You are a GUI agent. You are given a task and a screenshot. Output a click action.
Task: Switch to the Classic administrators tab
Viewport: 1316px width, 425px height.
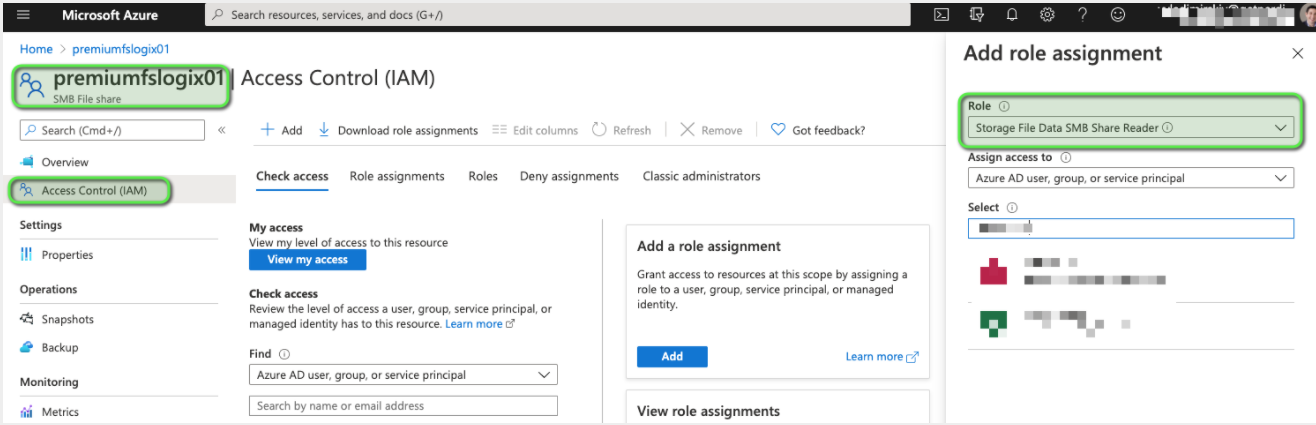(701, 176)
